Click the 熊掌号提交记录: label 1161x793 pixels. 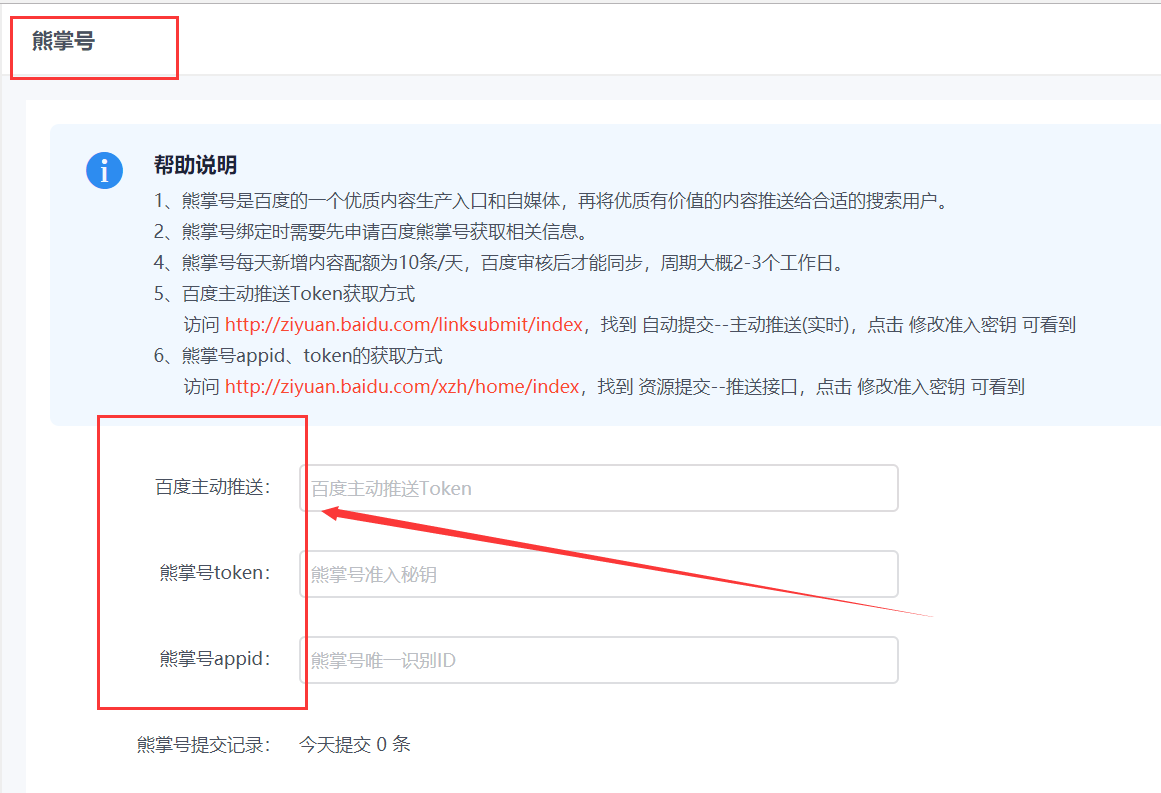[204, 744]
